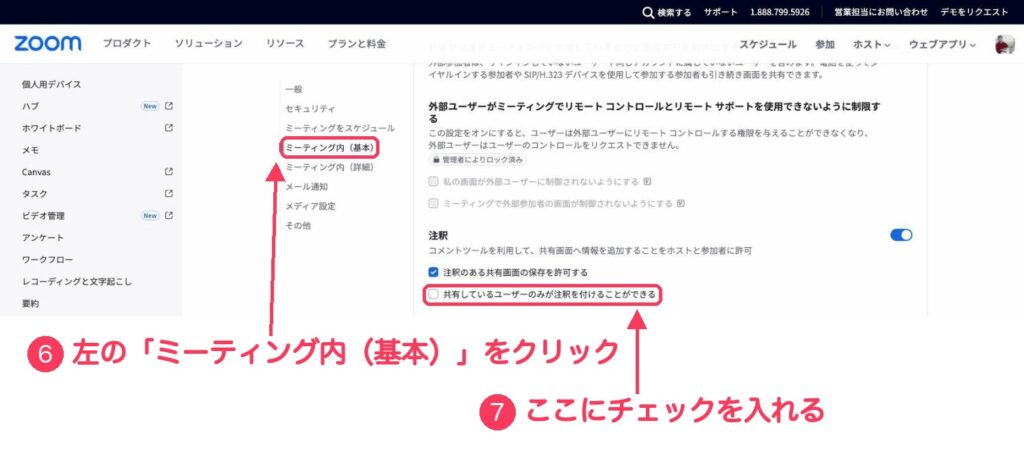The image size is (1024, 453).
Task: Open external link icon beside ホワイトボード
Action: click(x=169, y=128)
